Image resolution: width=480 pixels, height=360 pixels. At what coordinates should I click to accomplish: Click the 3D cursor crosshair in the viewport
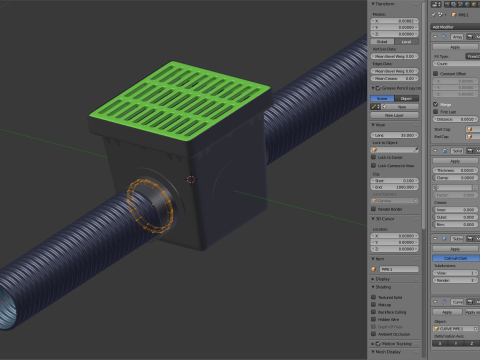[191, 180]
